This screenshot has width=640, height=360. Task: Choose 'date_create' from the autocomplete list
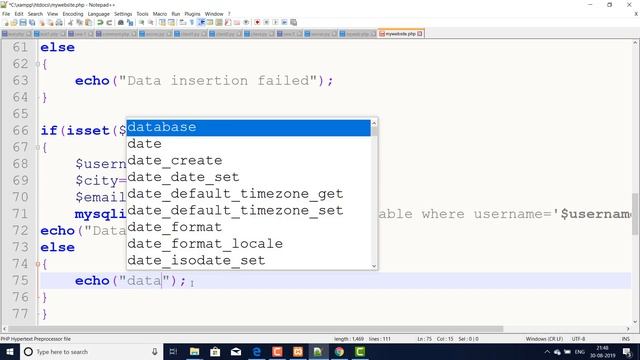coord(249,160)
